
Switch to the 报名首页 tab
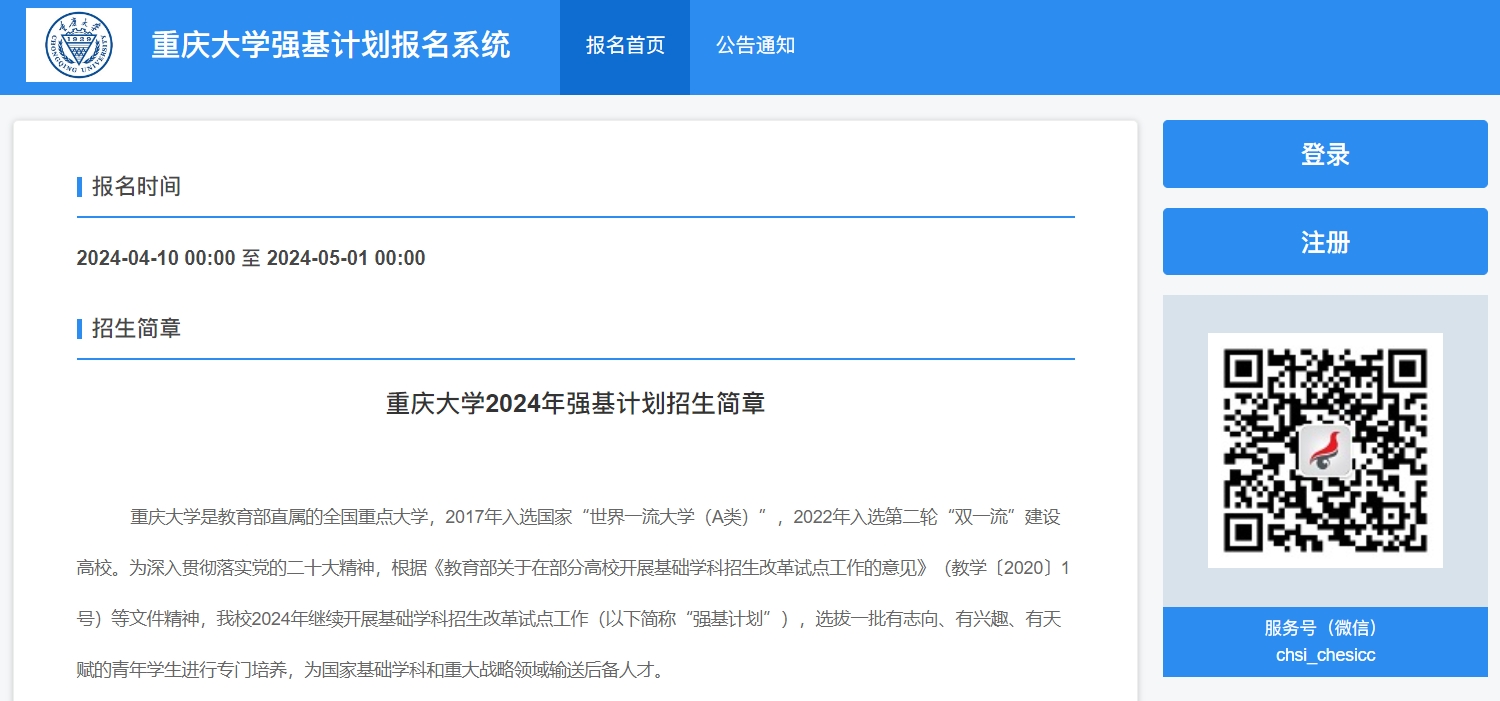tap(625, 46)
